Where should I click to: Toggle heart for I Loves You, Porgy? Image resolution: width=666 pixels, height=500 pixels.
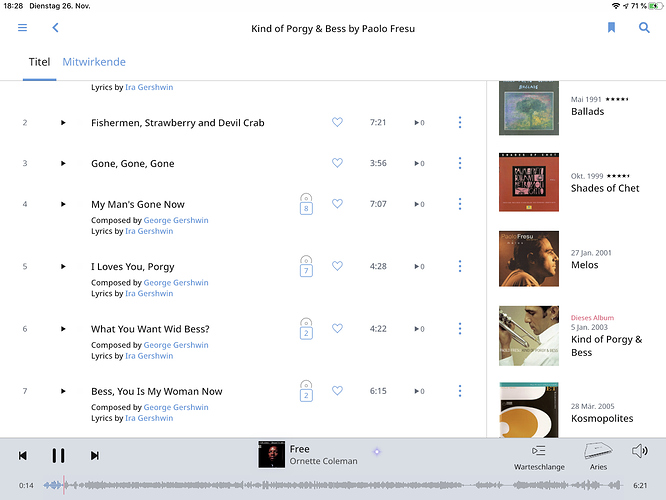[x=337, y=266]
